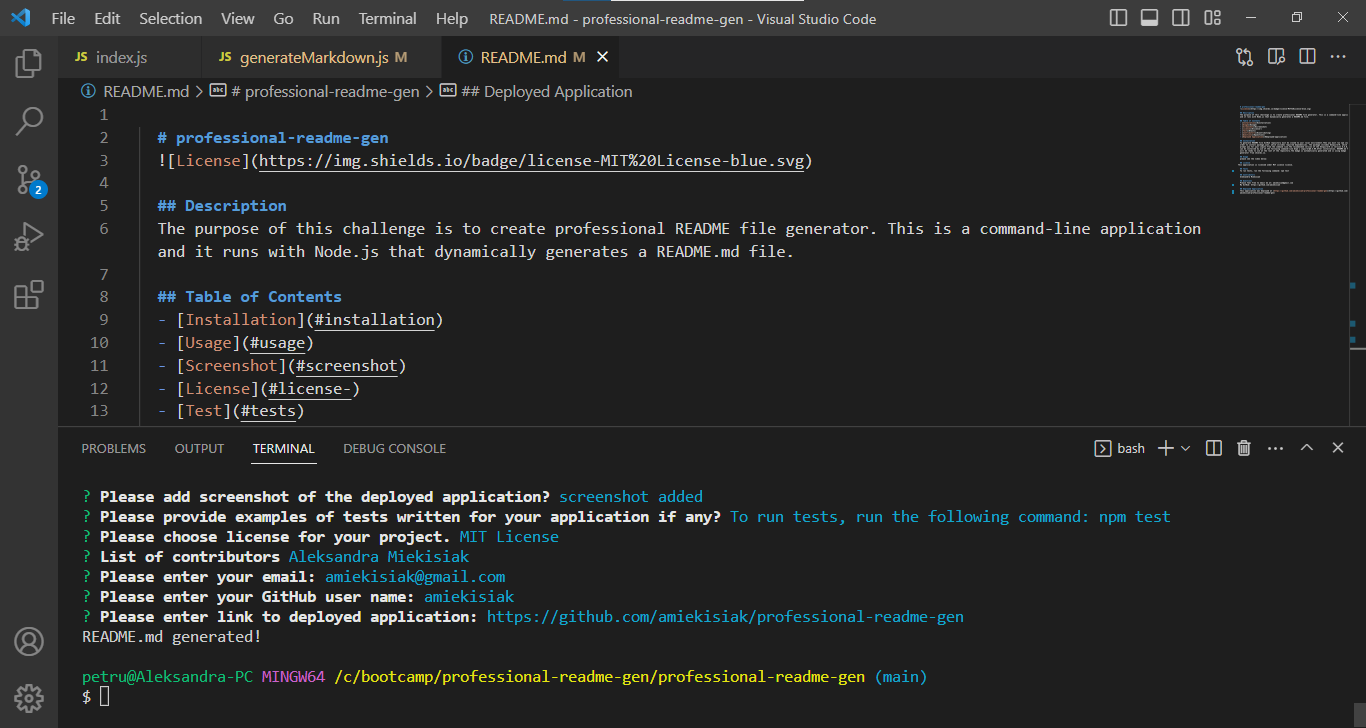Open the Search view
This screenshot has height=728, width=1366.
(x=28, y=120)
